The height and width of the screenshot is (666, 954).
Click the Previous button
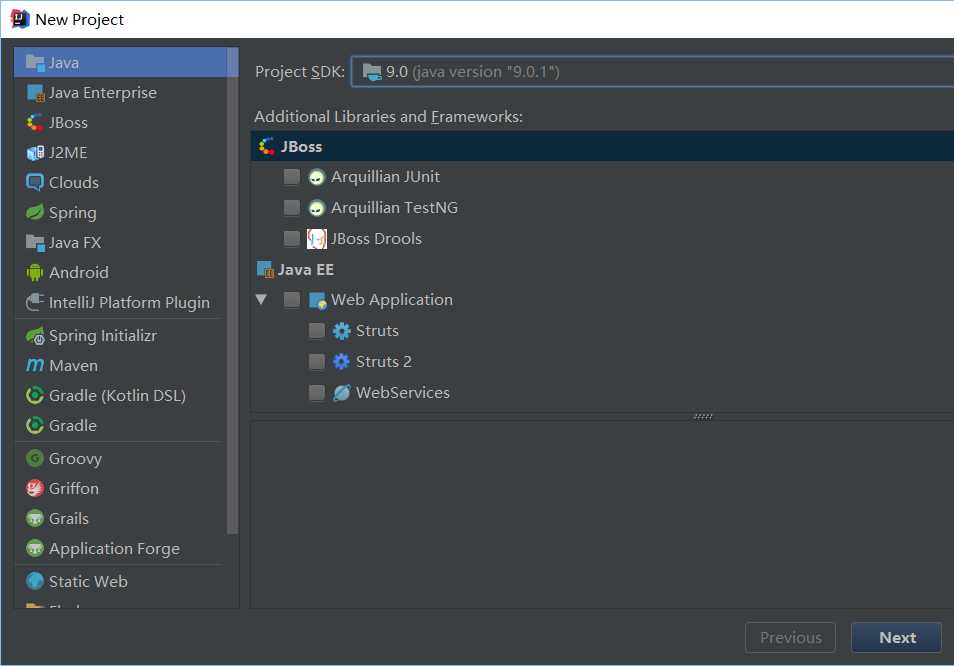pos(790,637)
